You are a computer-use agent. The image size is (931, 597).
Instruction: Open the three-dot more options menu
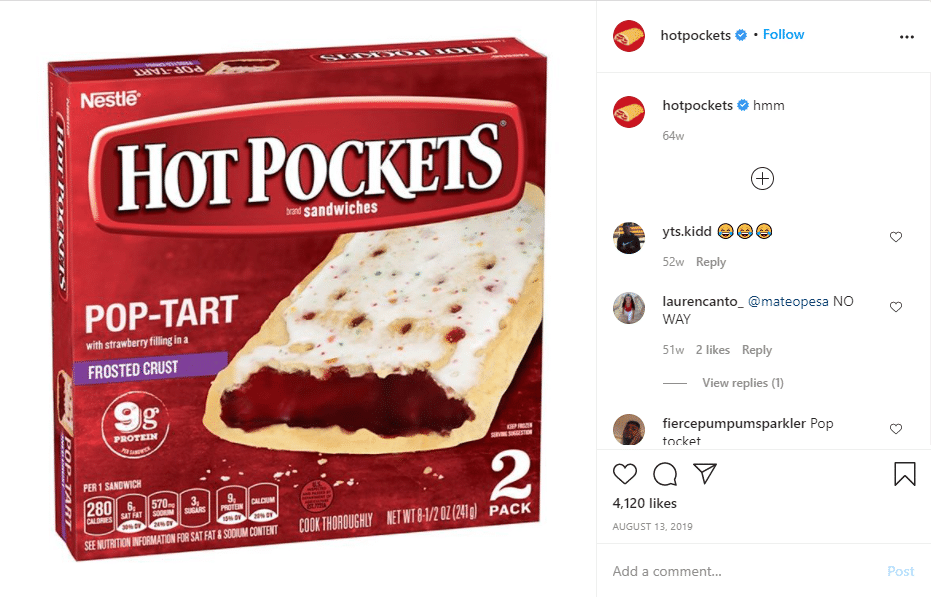click(907, 37)
